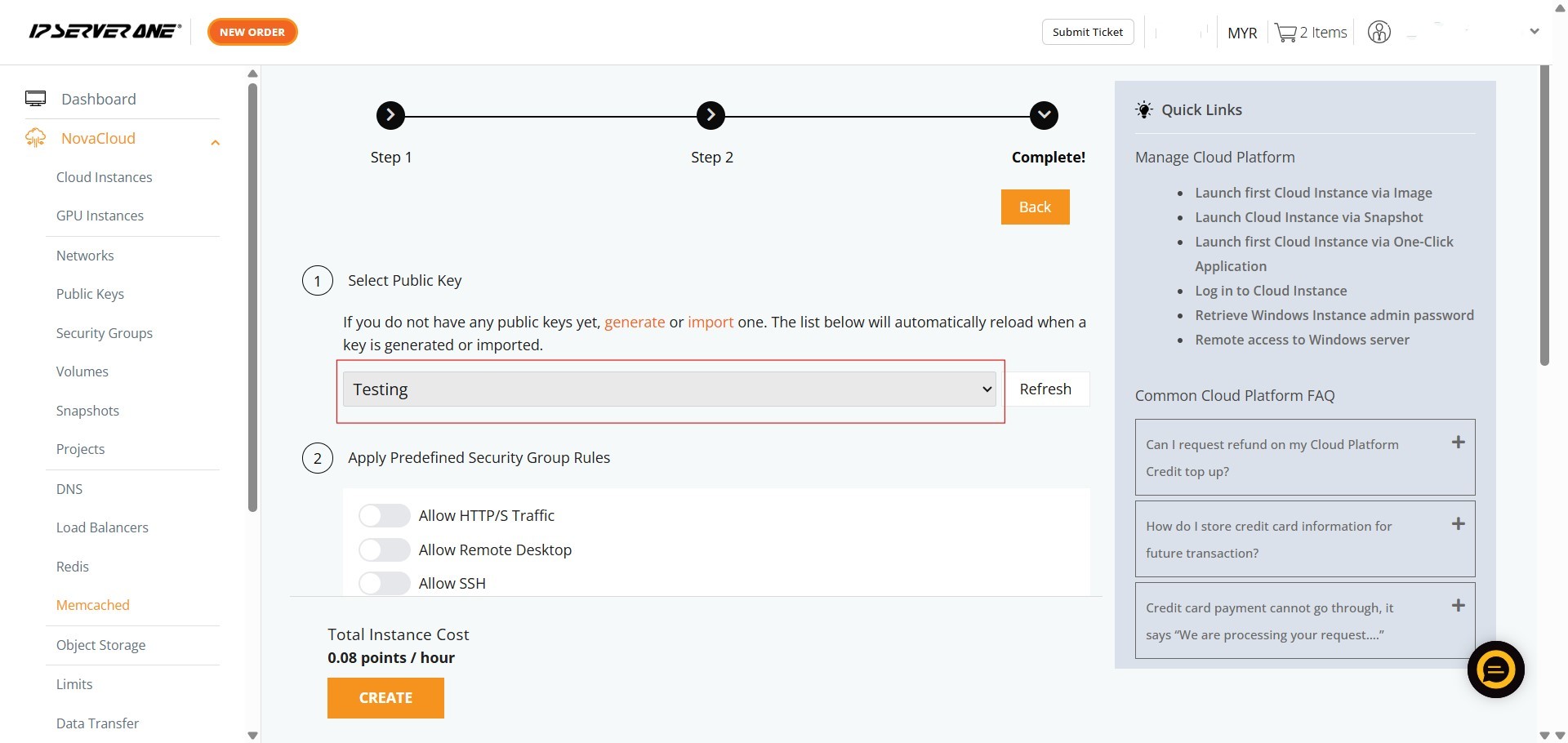
Task: Click the Refresh key list button
Action: pos(1045,389)
